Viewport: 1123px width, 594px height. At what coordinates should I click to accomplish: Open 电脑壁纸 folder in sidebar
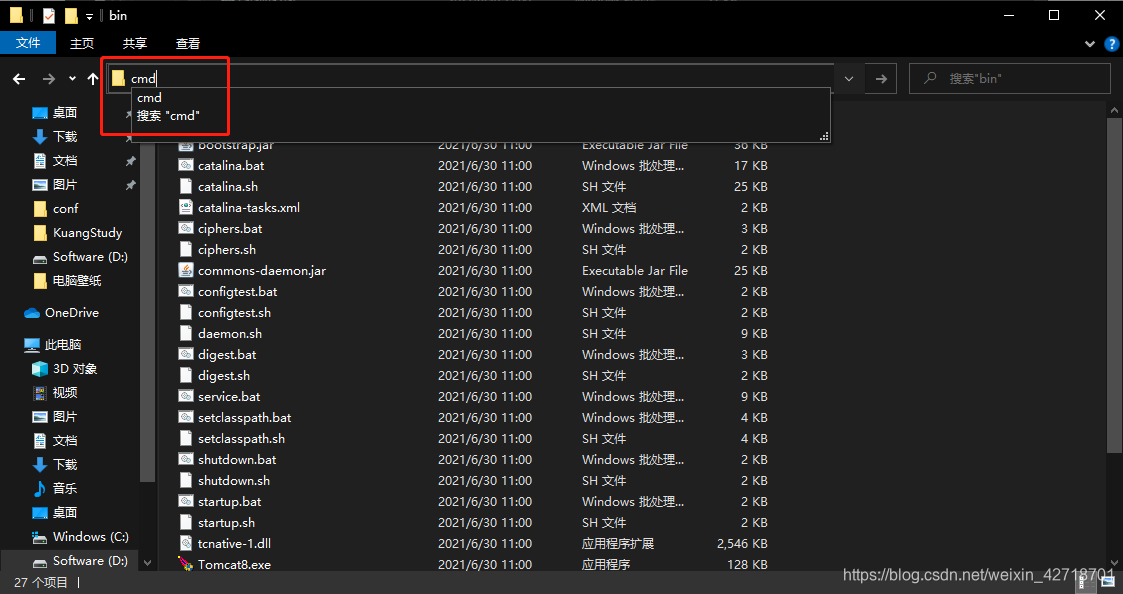[x=67, y=281]
